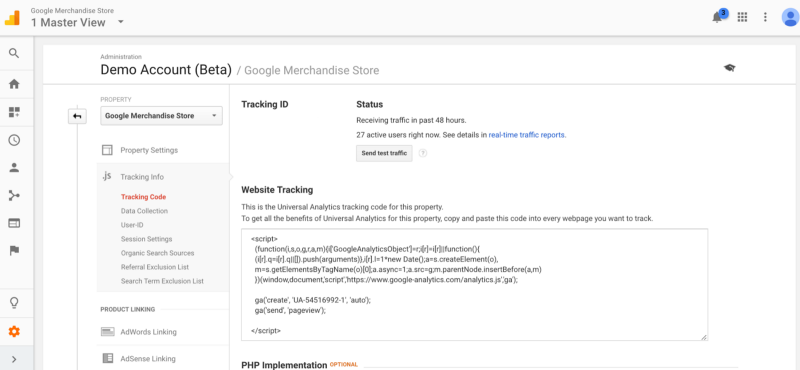Viewport: 800px width, 370px height.
Task: Select Data Collection under Tracking Info
Action: (x=144, y=211)
